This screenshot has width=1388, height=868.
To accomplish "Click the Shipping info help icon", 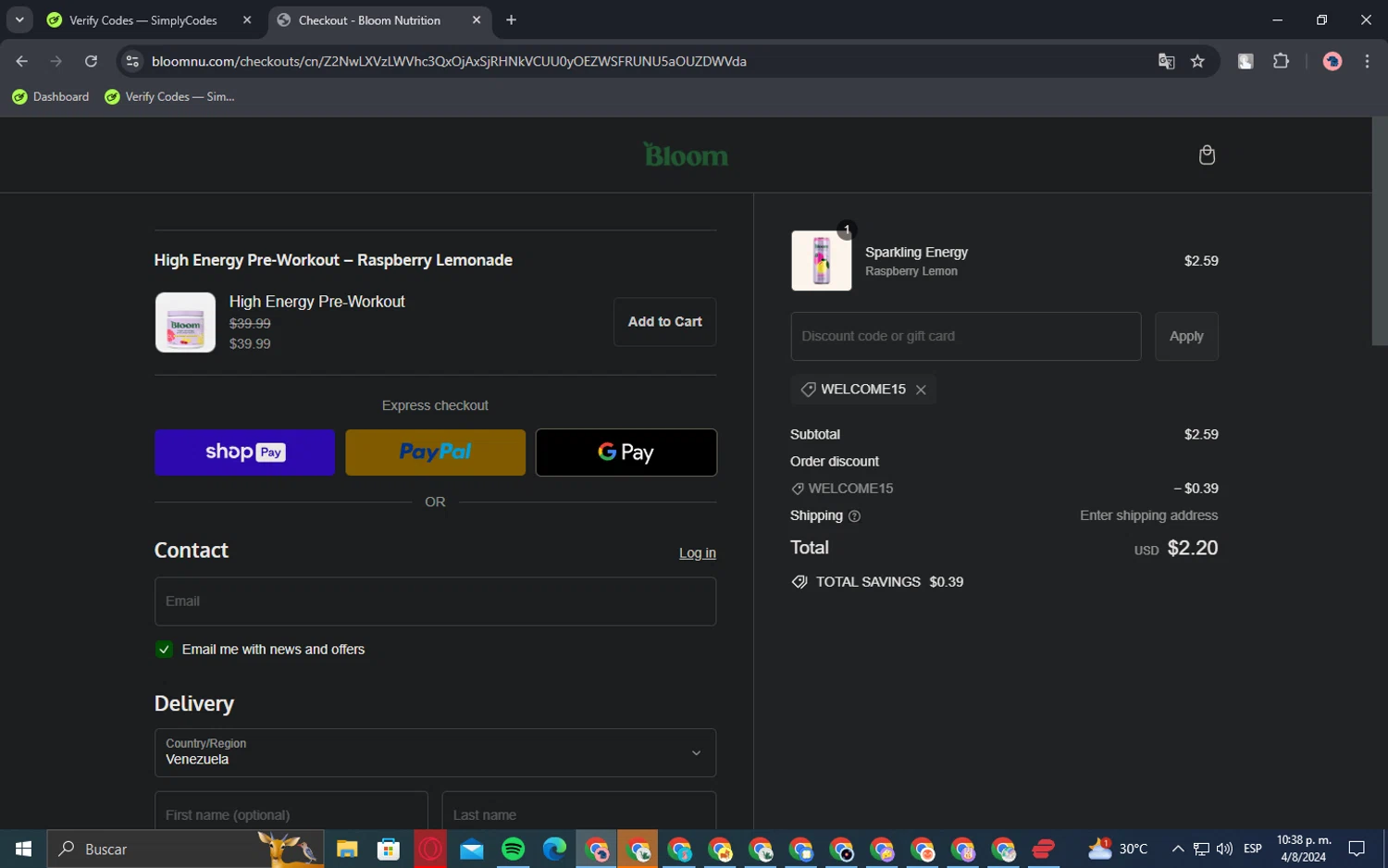I will pyautogui.click(x=854, y=516).
